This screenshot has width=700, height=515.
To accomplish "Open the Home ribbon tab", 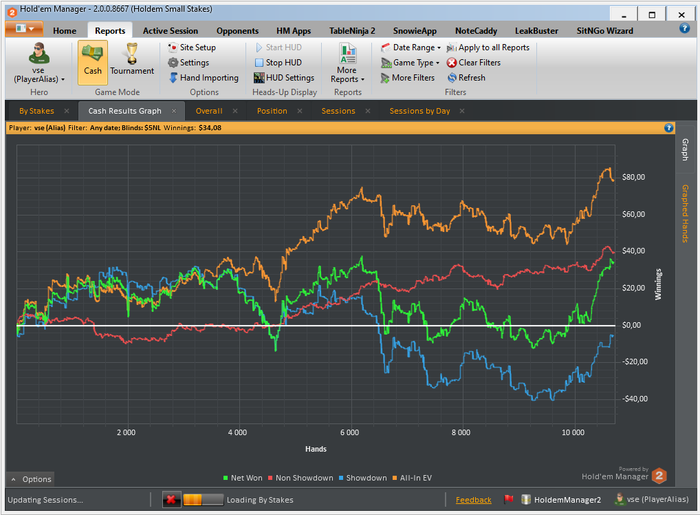I will coord(65,31).
